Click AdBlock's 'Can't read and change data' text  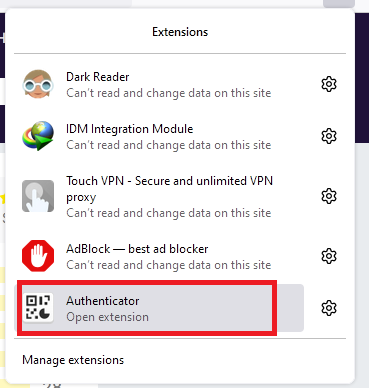169,265
